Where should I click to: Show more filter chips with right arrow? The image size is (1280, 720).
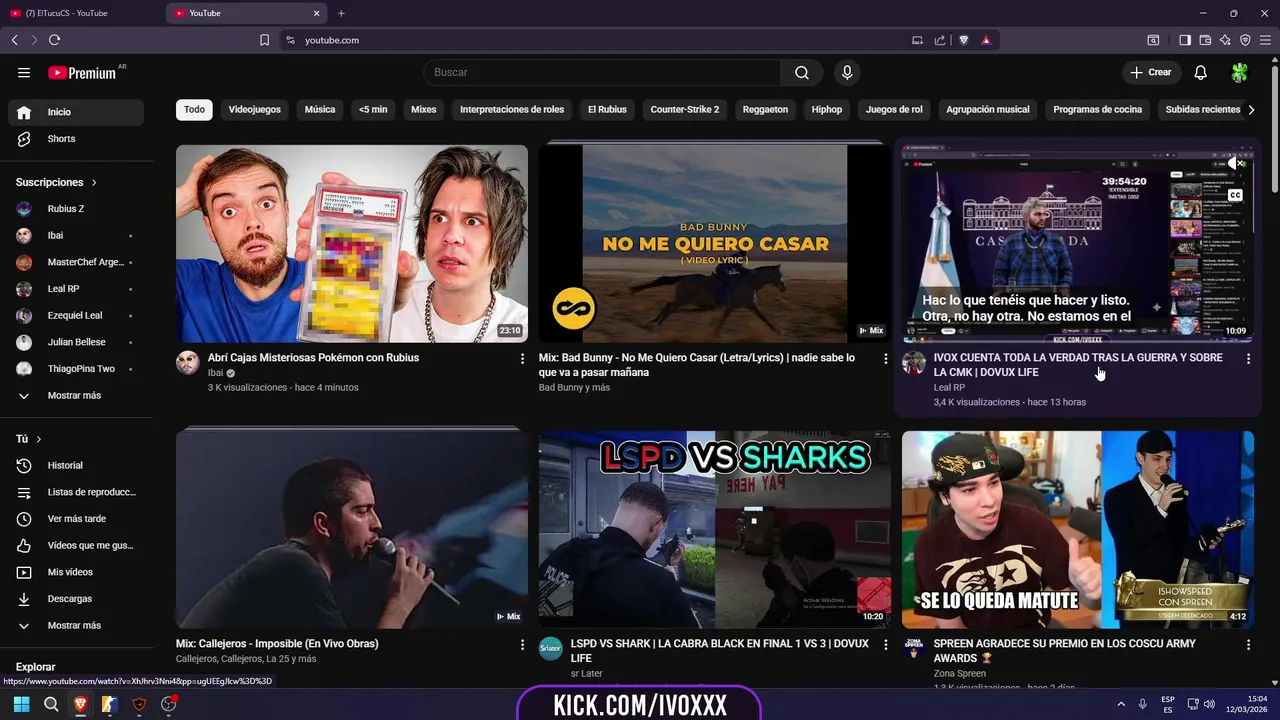(x=1251, y=109)
